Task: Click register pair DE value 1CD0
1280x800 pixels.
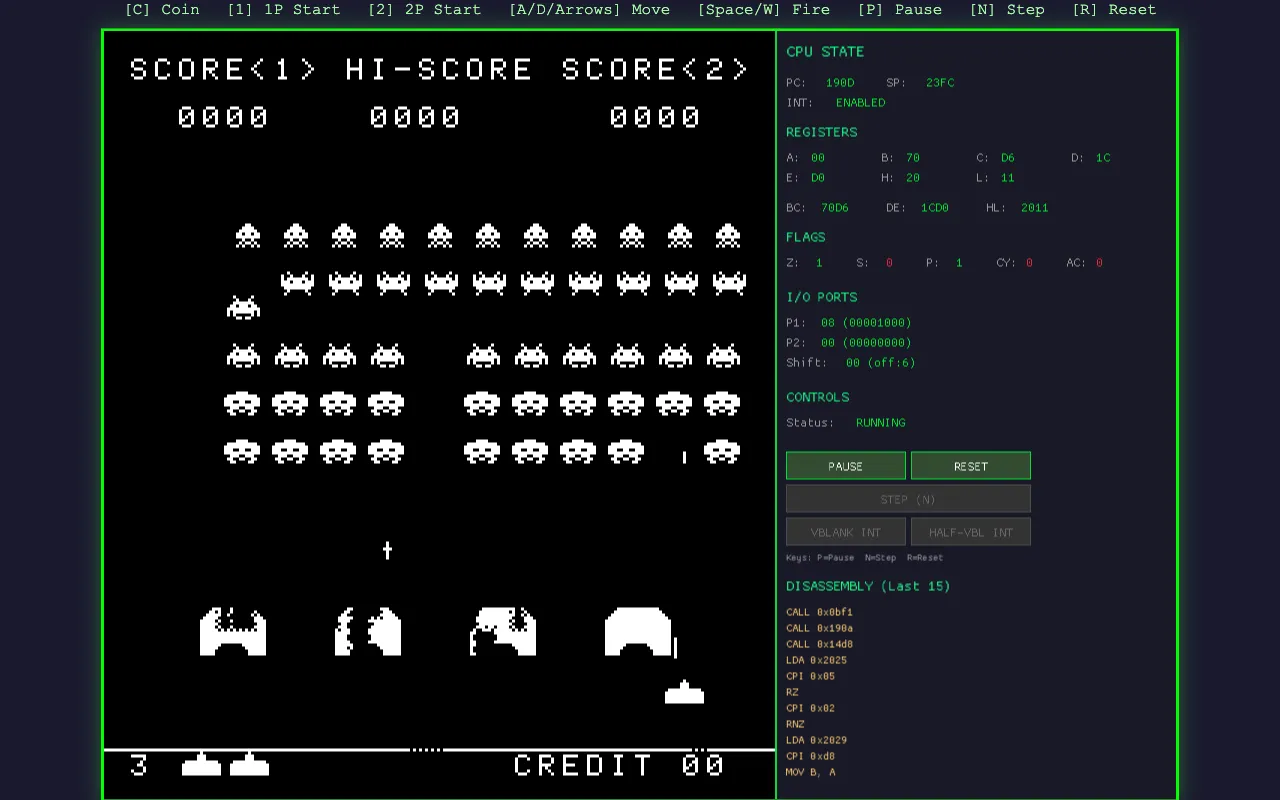Action: coord(935,207)
